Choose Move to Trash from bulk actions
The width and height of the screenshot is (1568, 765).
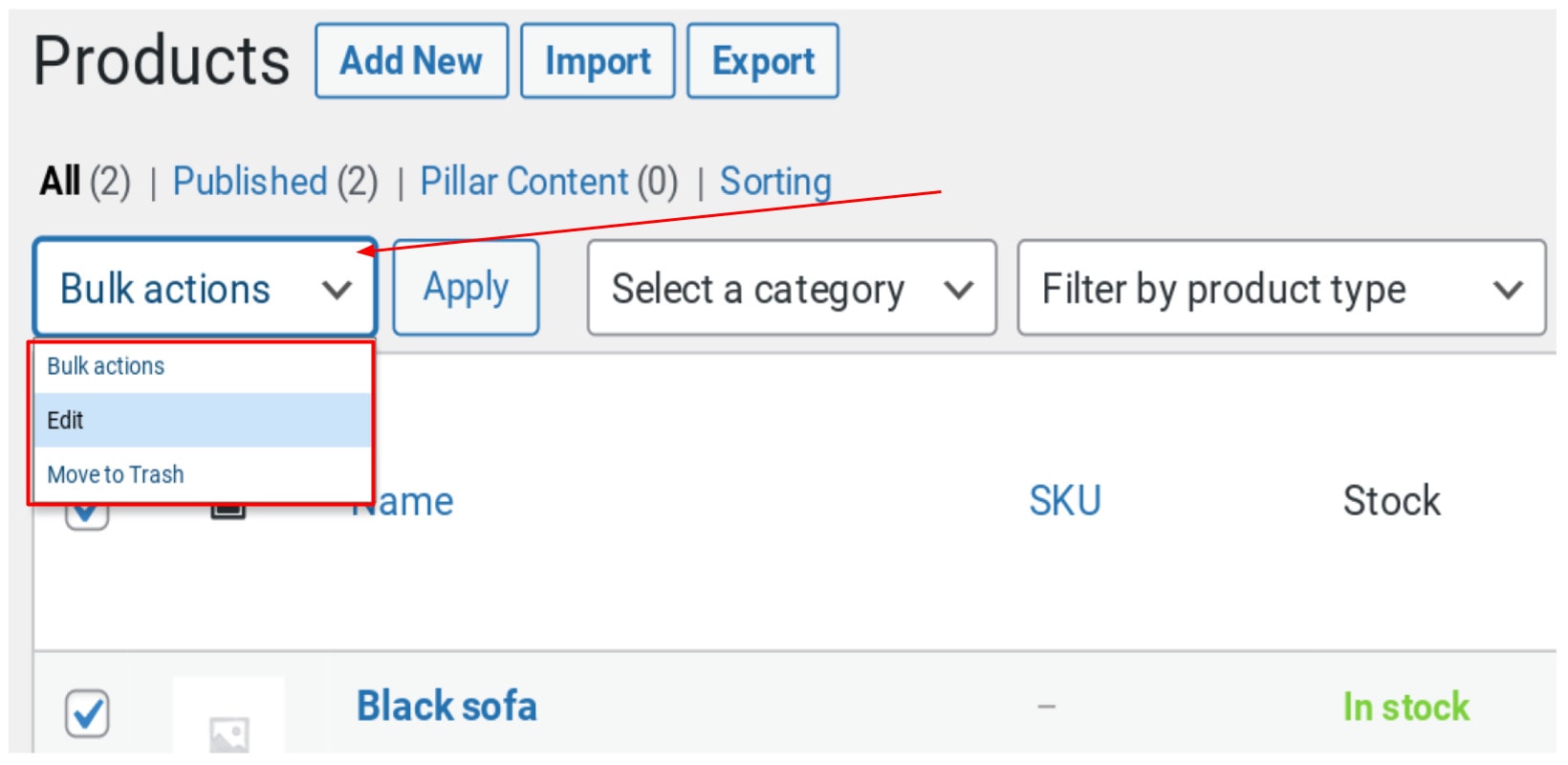pyautogui.click(x=115, y=473)
